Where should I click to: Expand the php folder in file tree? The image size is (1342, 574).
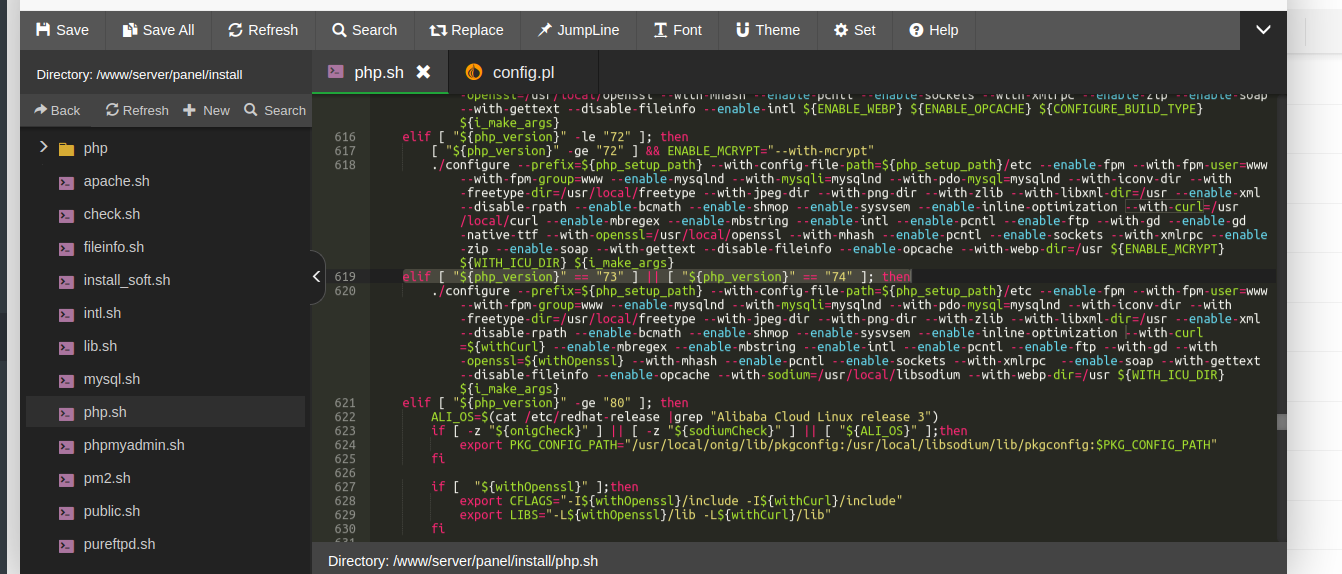click(x=44, y=148)
